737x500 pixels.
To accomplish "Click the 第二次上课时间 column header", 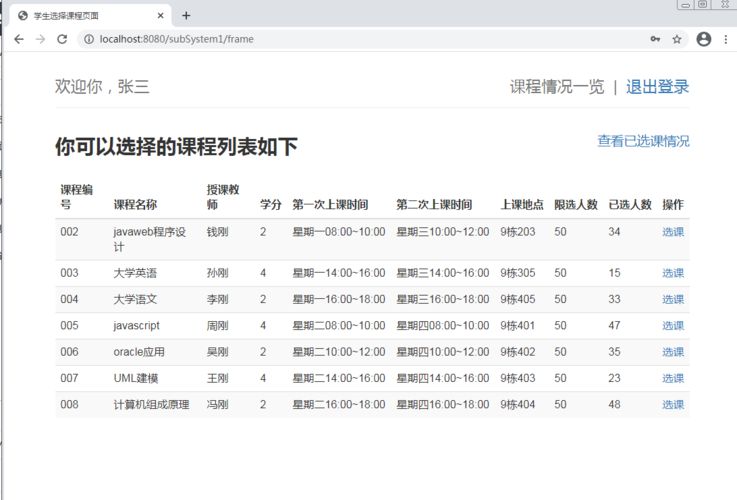I will point(434,204).
